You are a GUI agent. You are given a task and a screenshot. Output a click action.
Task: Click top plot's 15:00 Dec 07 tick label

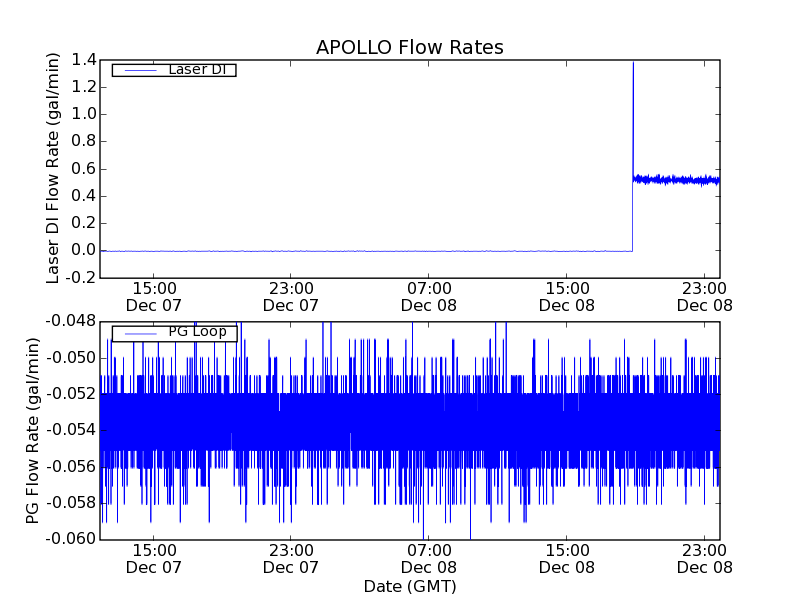[x=153, y=297]
